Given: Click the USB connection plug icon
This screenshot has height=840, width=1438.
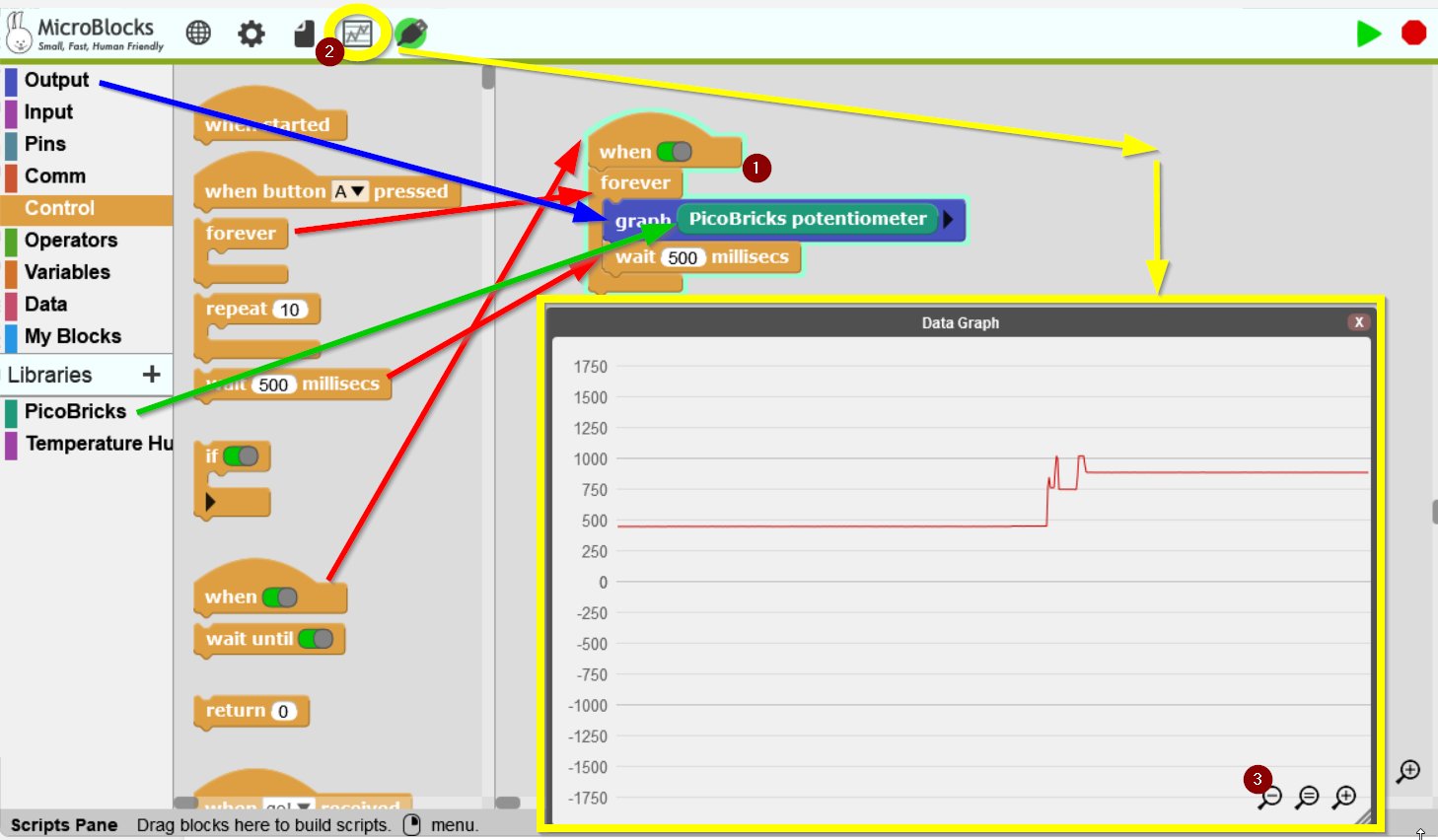Looking at the screenshot, I should (411, 34).
